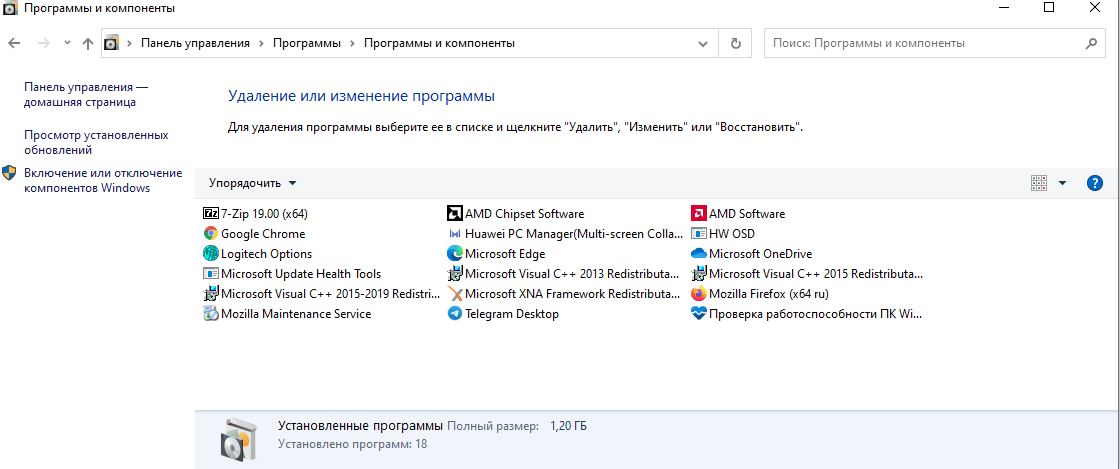This screenshot has width=1120, height=469.
Task: Go back with the left arrow
Action: pos(14,43)
